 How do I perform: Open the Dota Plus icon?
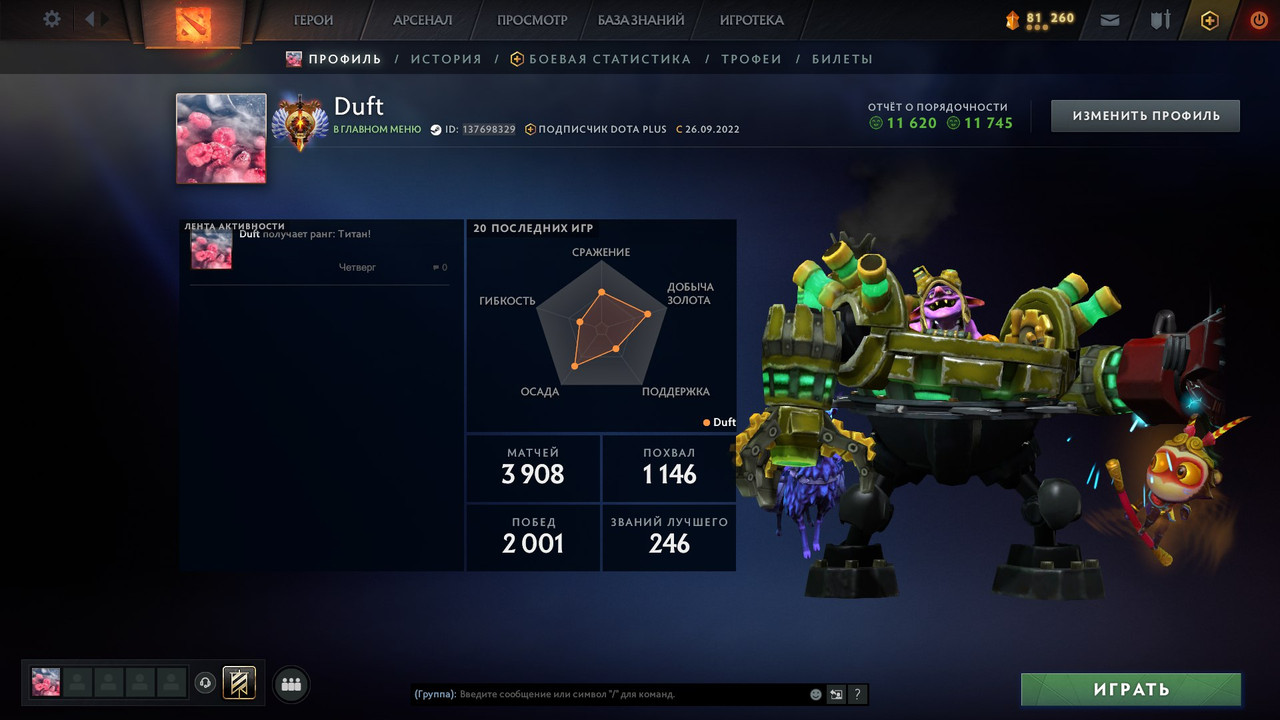[x=1210, y=20]
